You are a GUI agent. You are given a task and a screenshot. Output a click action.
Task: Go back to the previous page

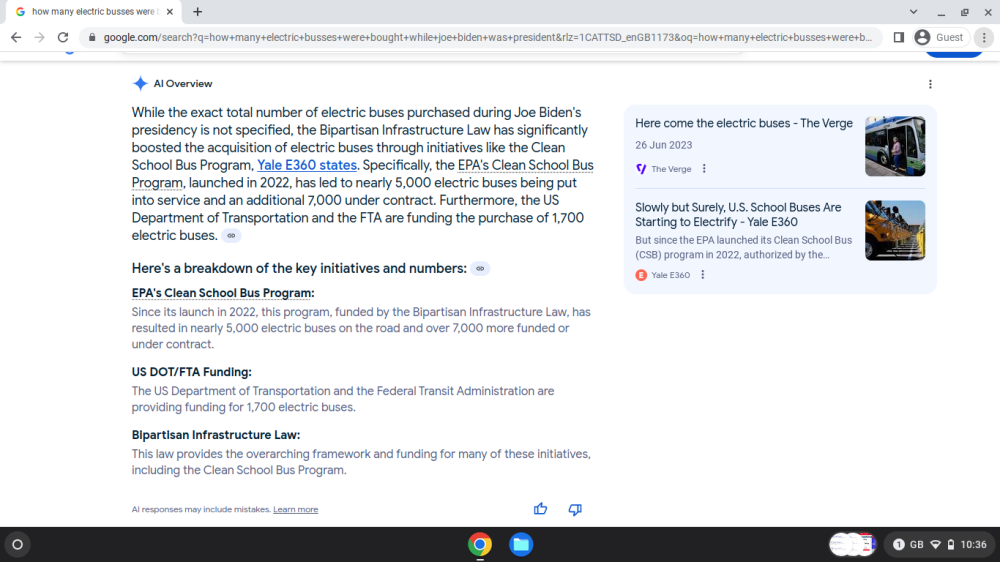(x=16, y=38)
